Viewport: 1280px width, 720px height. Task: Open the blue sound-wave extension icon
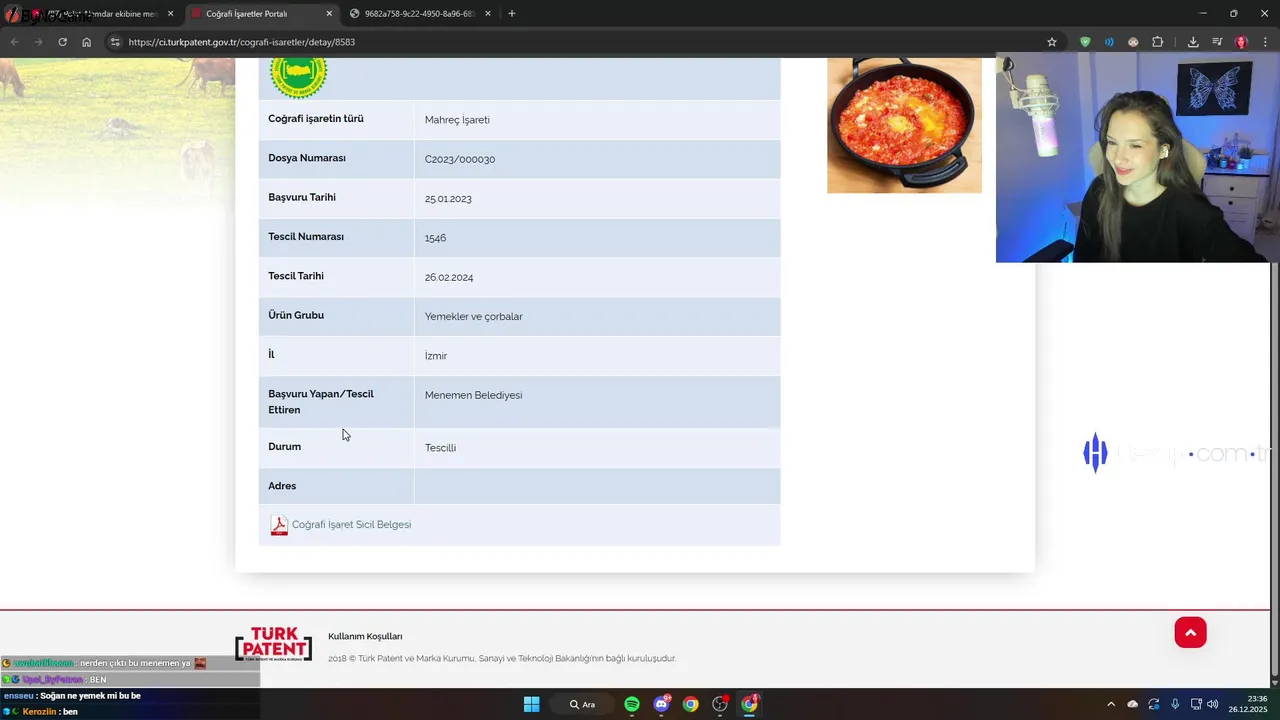[1109, 42]
